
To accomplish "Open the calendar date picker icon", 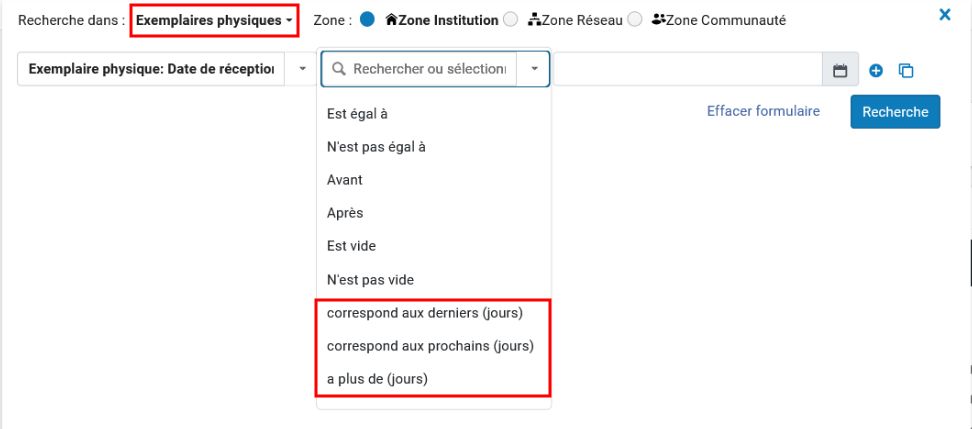I will (x=840, y=70).
